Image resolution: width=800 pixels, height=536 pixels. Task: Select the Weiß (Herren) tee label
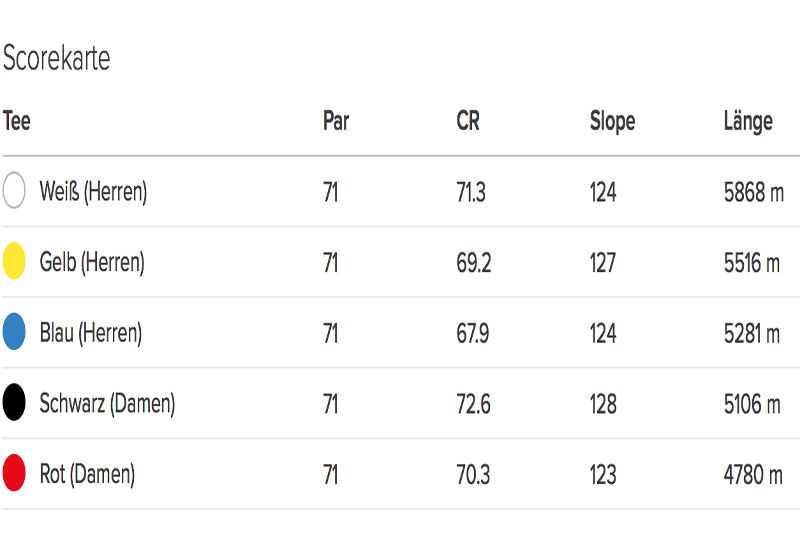tap(93, 192)
